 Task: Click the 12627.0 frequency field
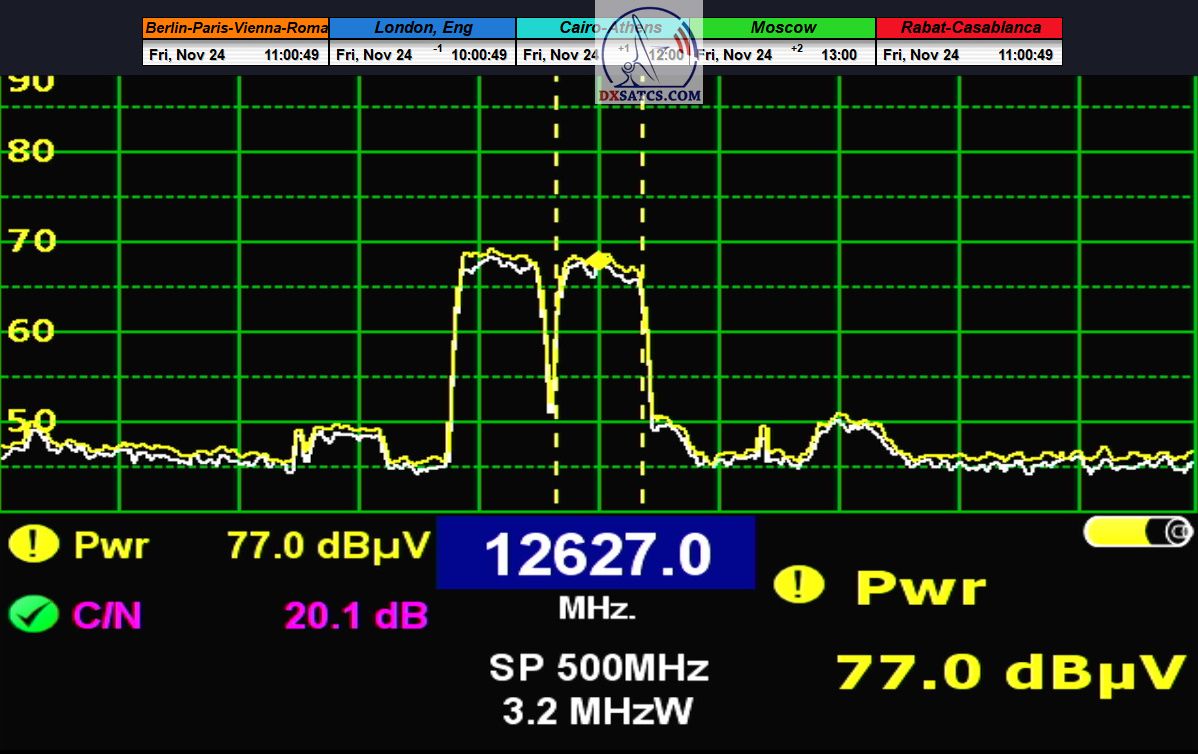[x=595, y=554]
